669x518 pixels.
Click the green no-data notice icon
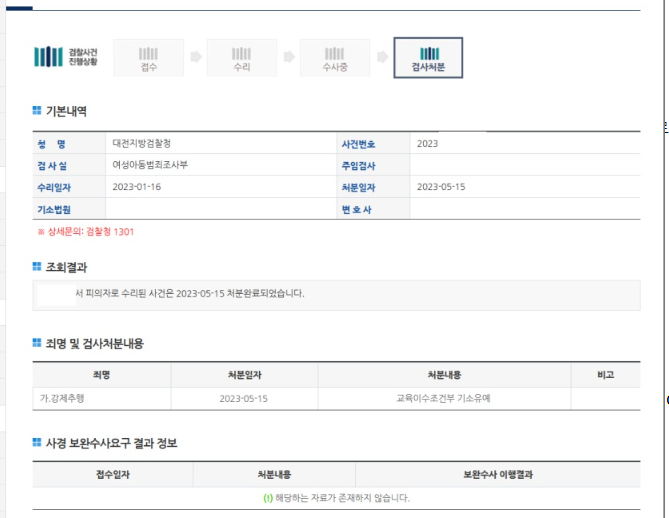[265, 498]
